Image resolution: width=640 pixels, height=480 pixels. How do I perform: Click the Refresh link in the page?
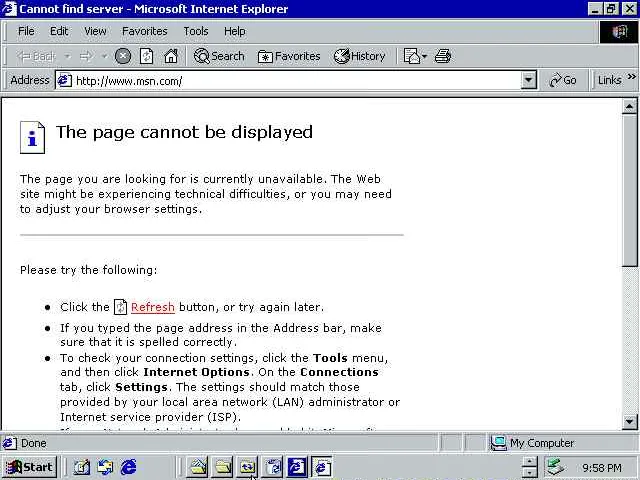[153, 307]
